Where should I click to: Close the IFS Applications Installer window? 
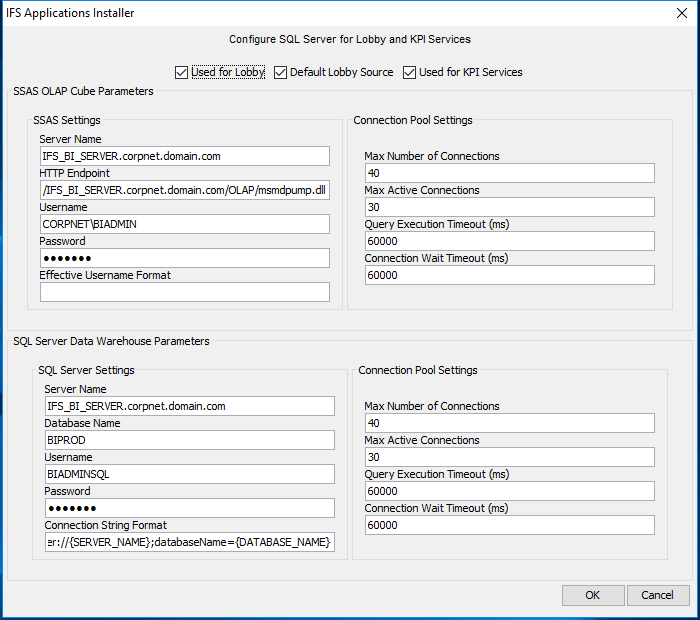(682, 13)
